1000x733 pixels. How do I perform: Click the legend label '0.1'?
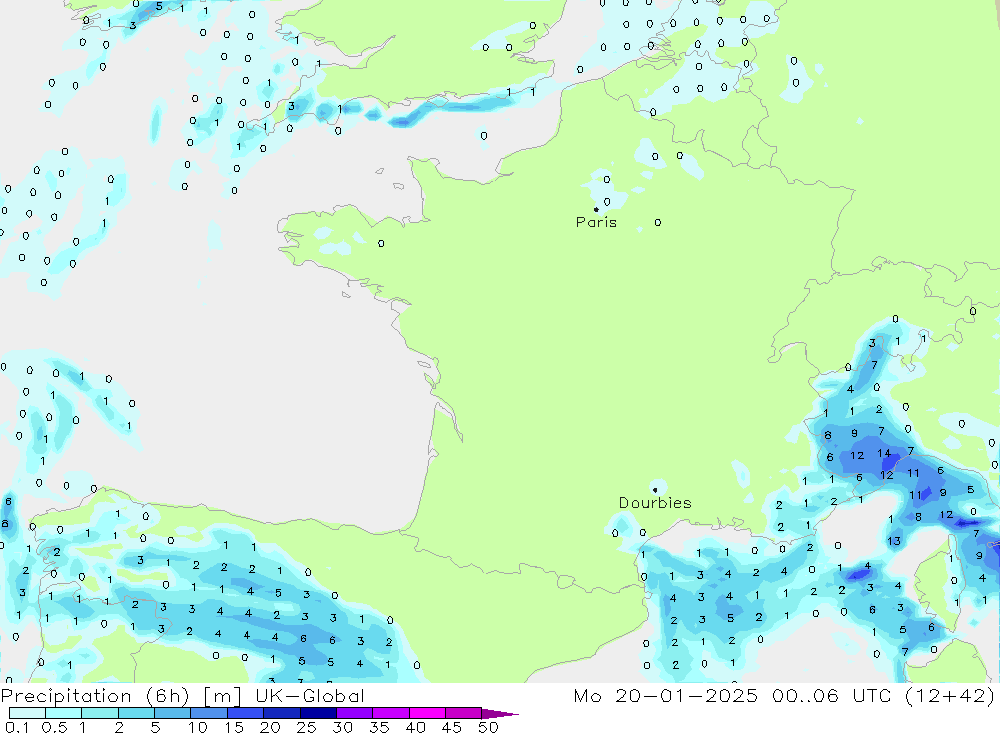[x=17, y=727]
